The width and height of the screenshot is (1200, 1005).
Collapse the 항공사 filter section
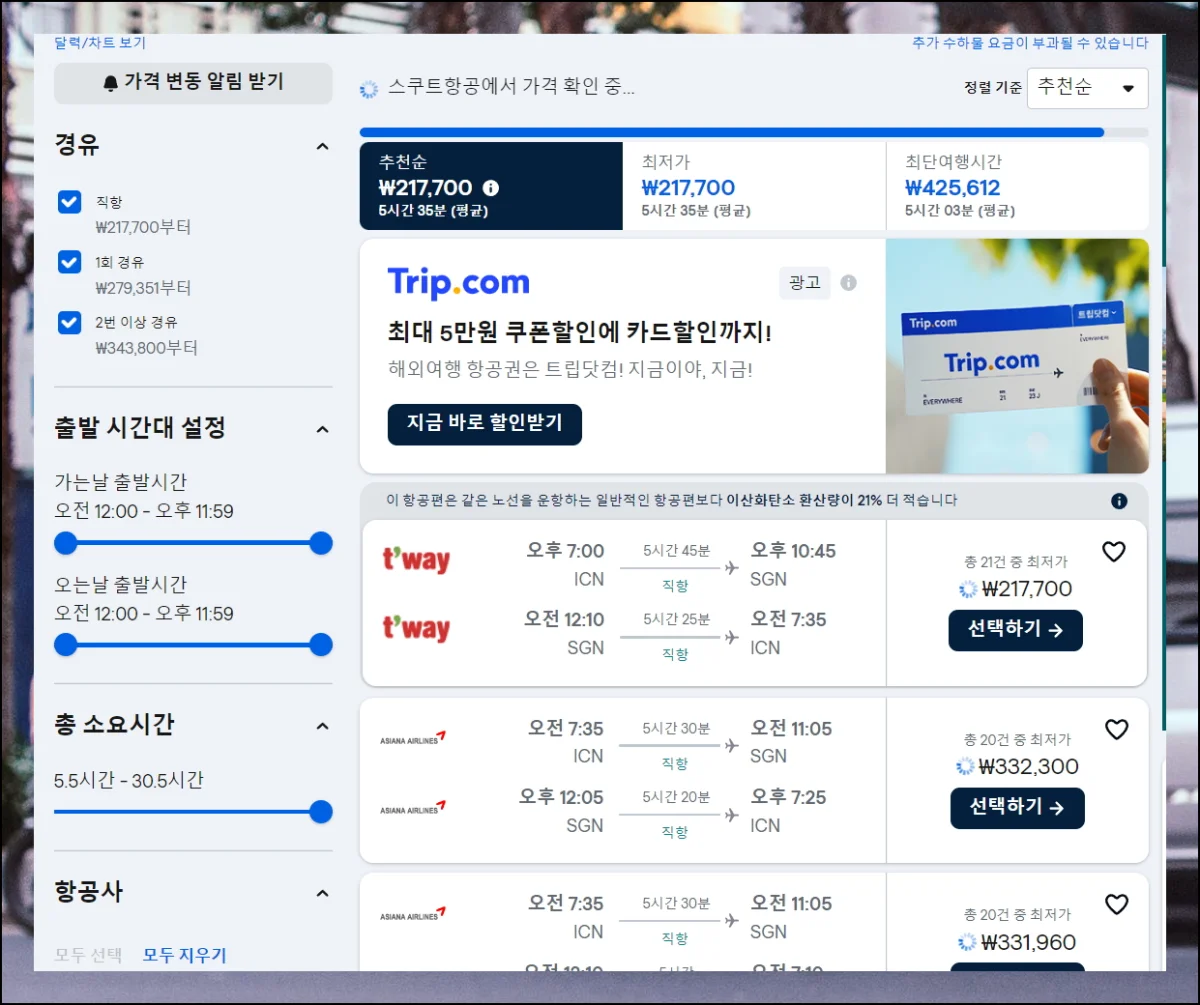322,893
